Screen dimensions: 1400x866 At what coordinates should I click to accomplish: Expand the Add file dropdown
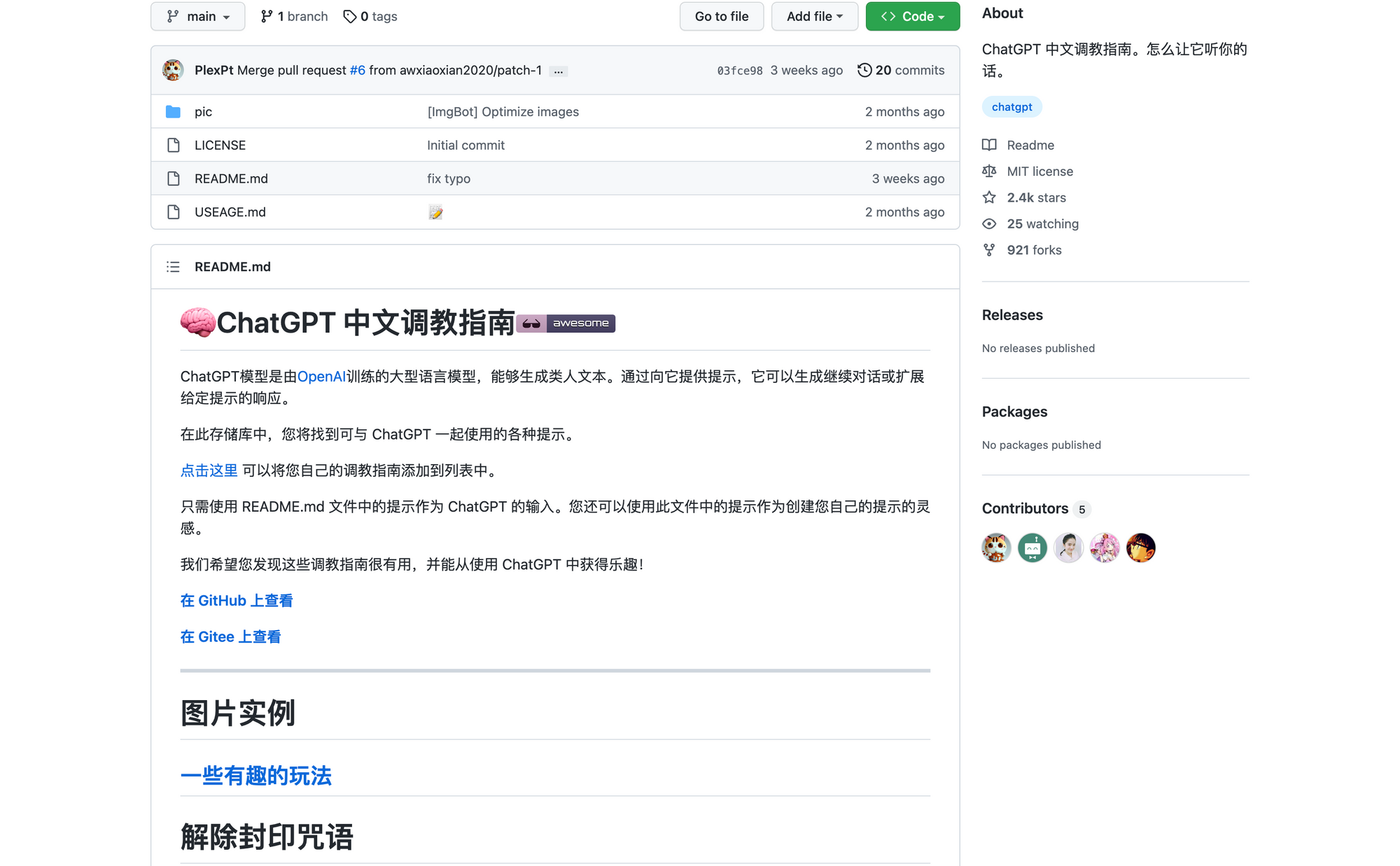point(815,16)
